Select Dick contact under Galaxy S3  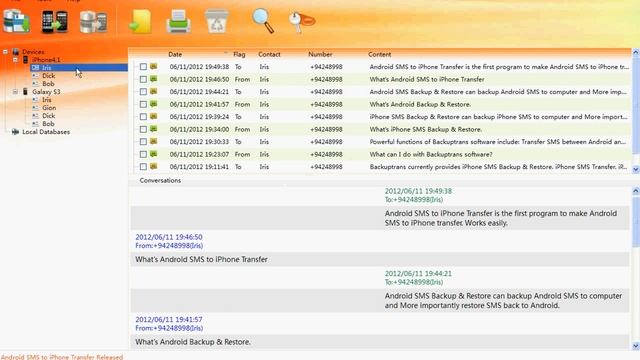click(48, 116)
